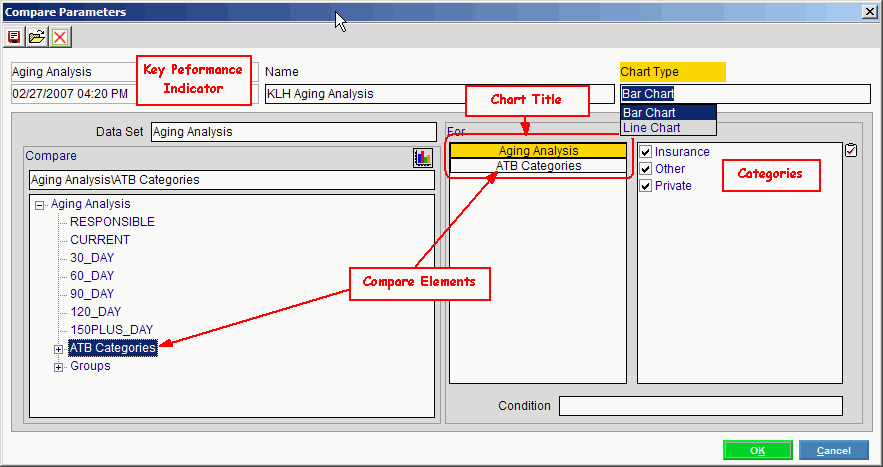The image size is (883, 467).
Task: Click the red save icon in toolbar
Action: (14, 37)
